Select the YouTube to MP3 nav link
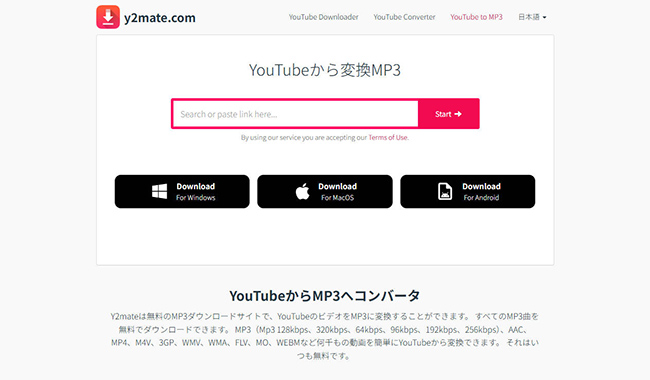 [476, 17]
